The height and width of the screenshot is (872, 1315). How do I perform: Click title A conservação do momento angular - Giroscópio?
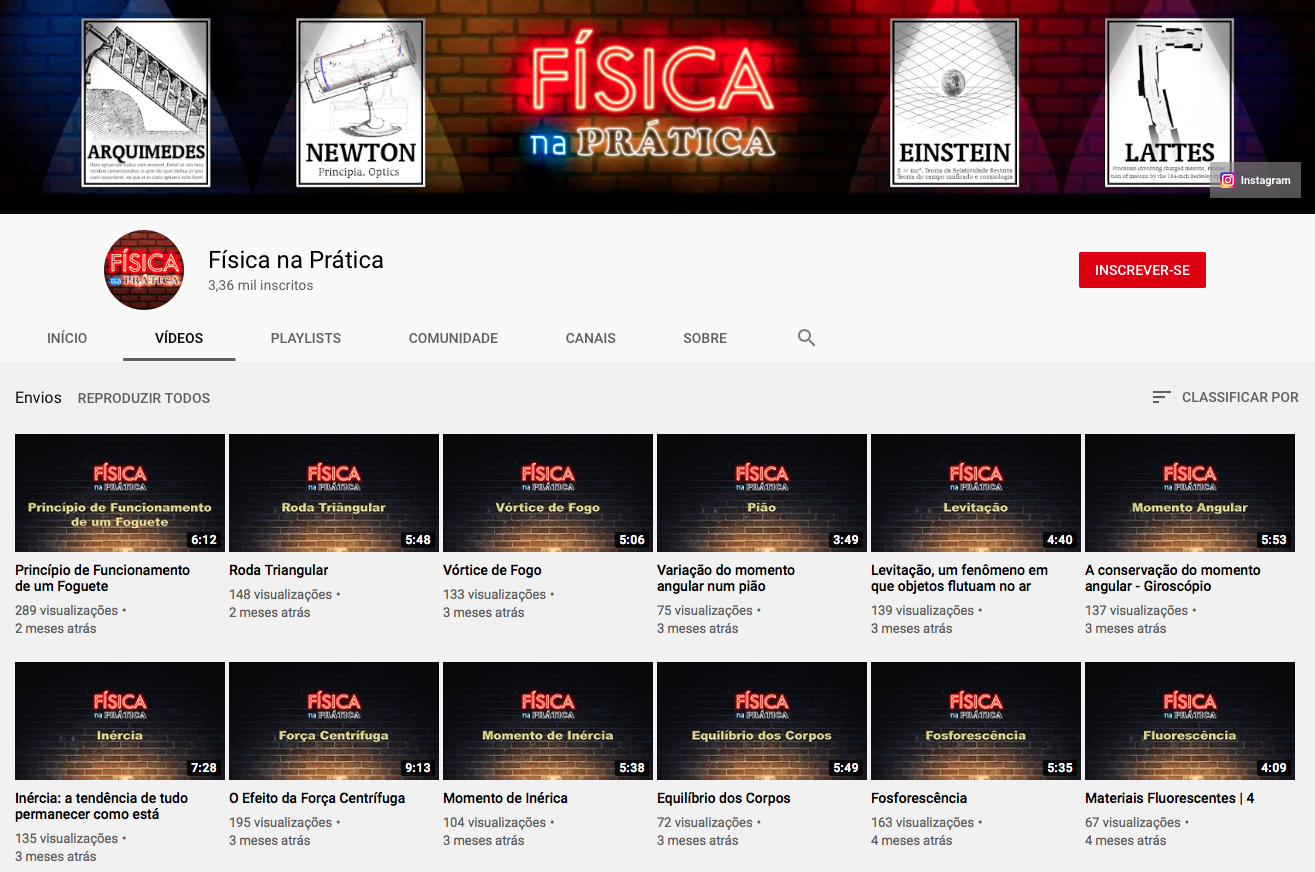[1172, 578]
